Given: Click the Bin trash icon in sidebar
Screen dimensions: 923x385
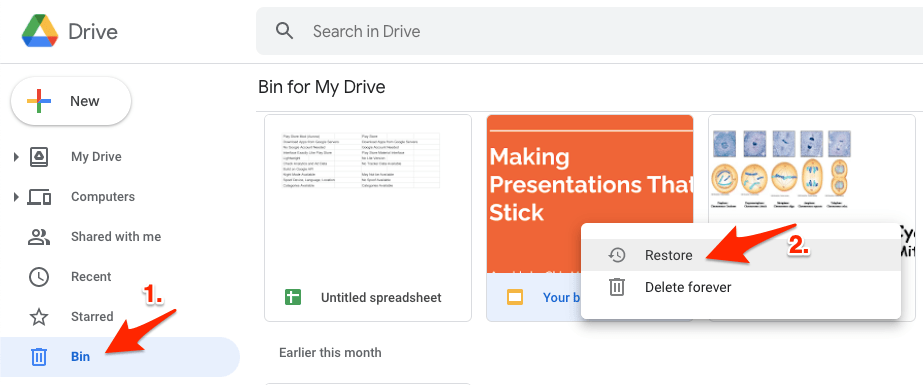Looking at the screenshot, I should coord(39,357).
